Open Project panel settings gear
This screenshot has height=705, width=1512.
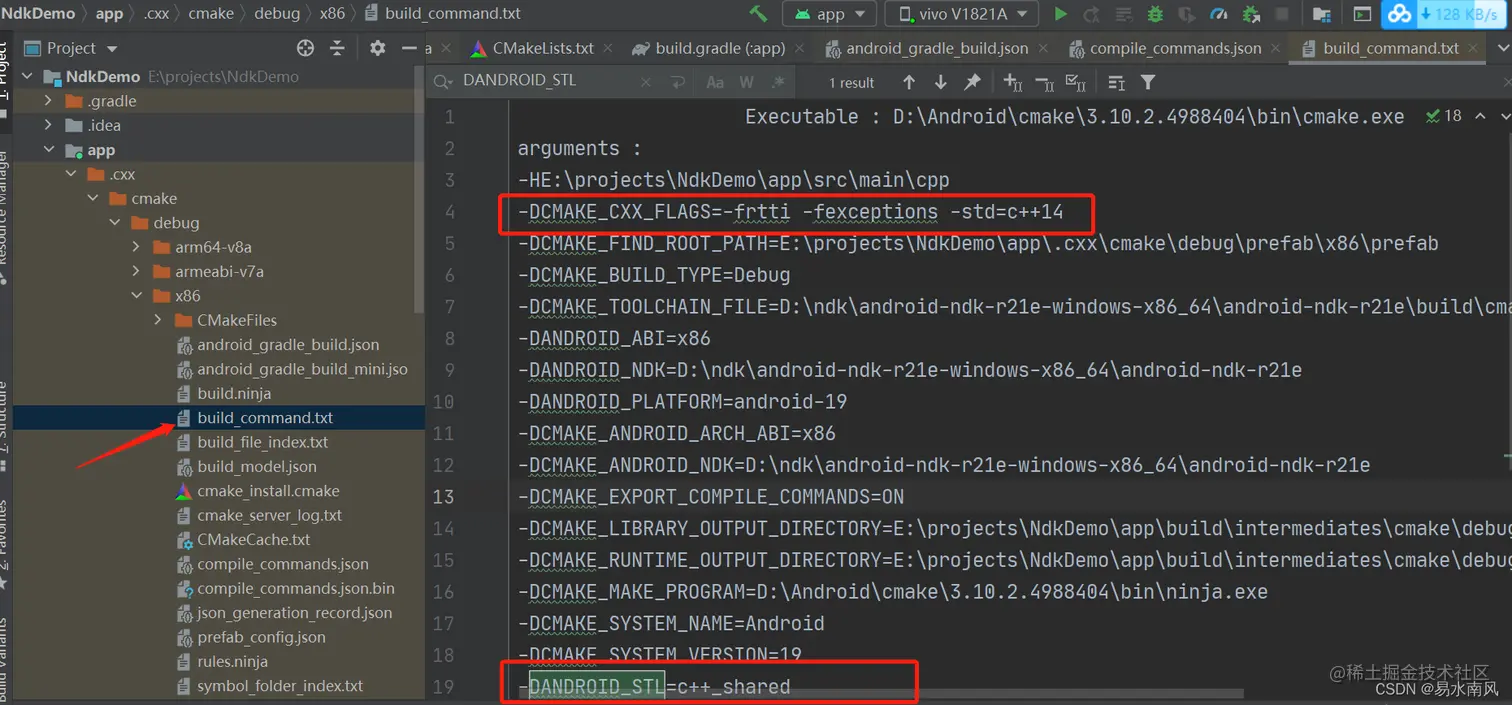377,48
